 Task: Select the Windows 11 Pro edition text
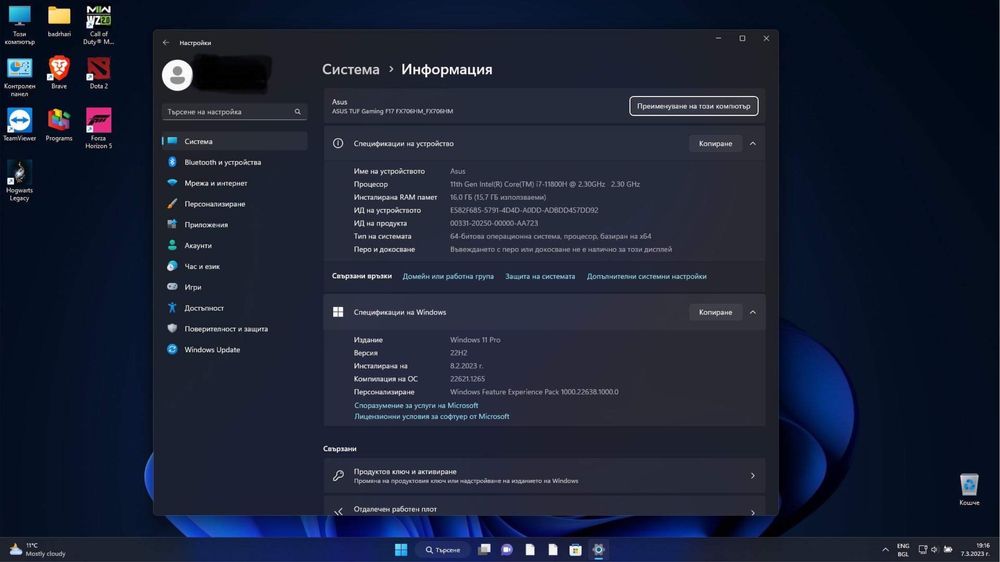pyautogui.click(x=475, y=340)
